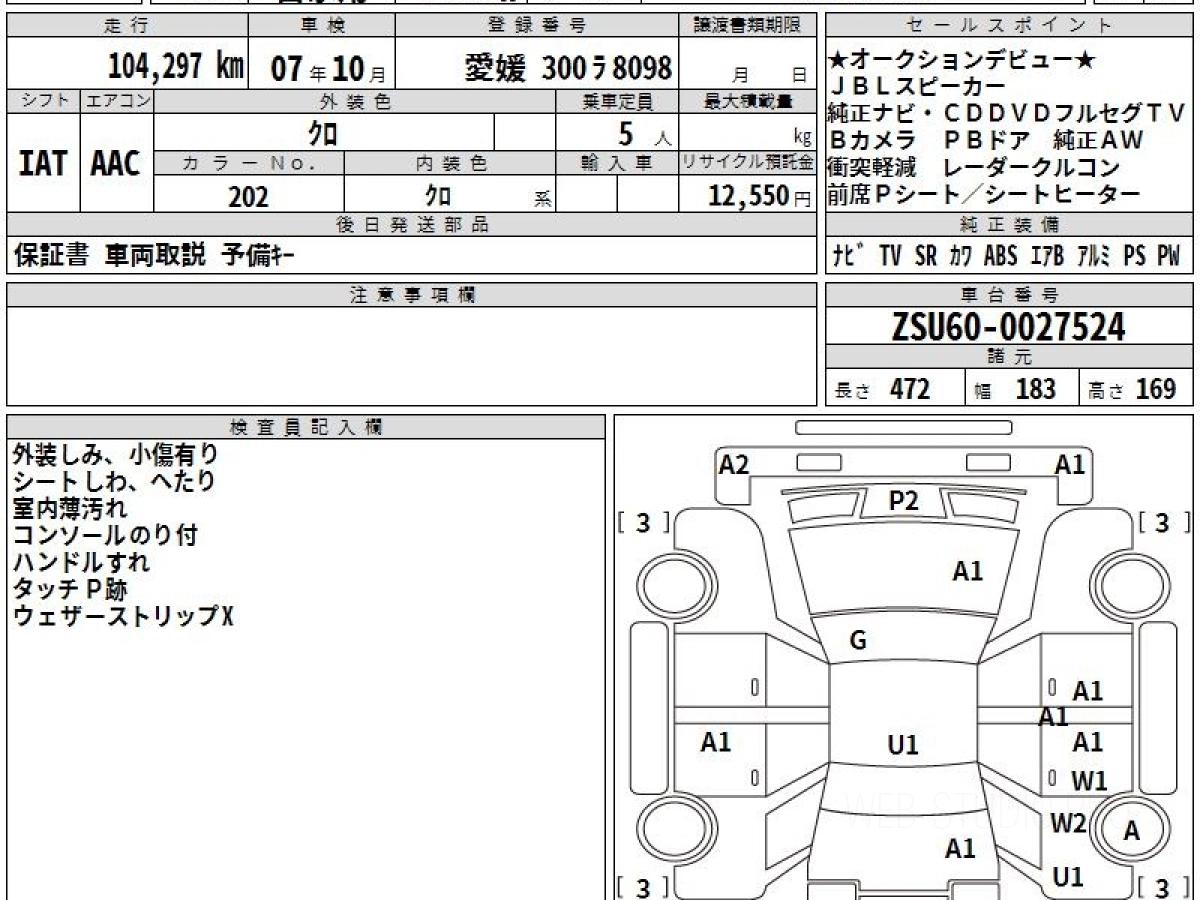The height and width of the screenshot is (900, 1200).
Task: Click the AAC air-conditioner value
Action: pyautogui.click(x=116, y=163)
